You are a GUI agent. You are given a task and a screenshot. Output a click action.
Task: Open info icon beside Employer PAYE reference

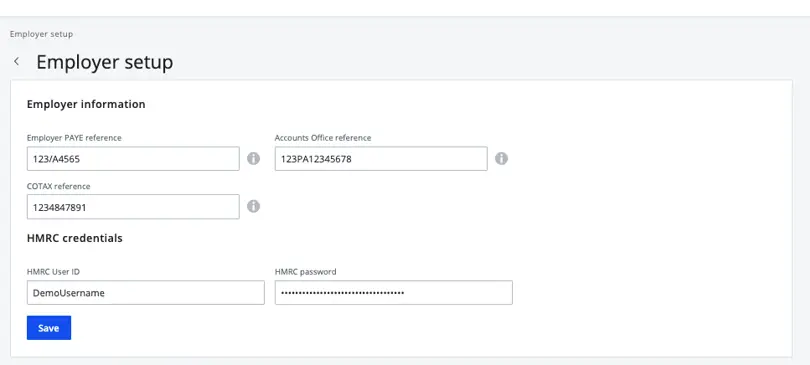[253, 158]
